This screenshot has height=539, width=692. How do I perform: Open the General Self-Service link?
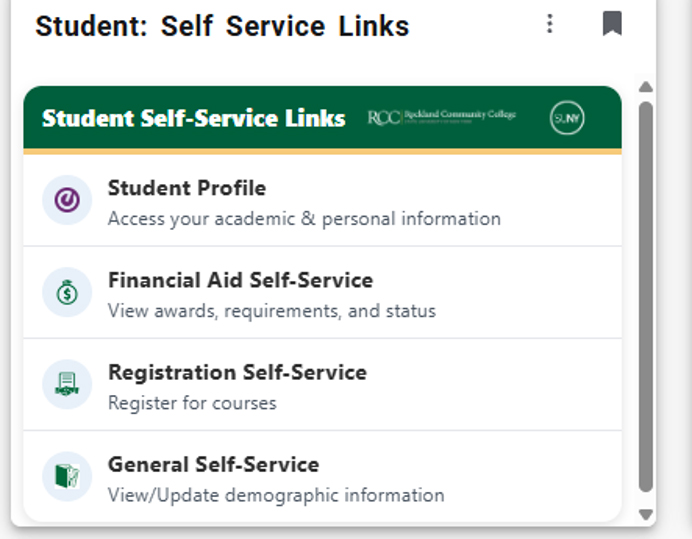[323, 476]
